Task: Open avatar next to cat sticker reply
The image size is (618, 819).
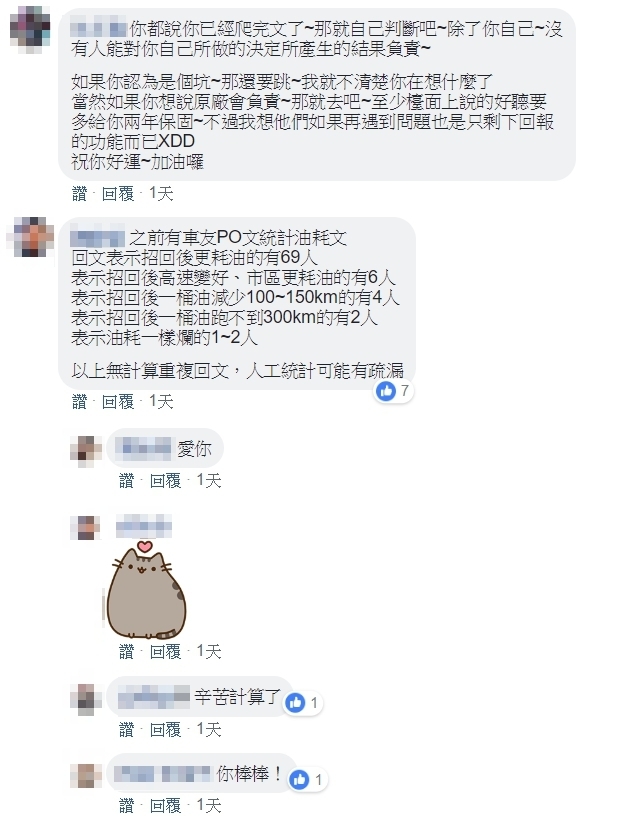Action: coord(85,528)
